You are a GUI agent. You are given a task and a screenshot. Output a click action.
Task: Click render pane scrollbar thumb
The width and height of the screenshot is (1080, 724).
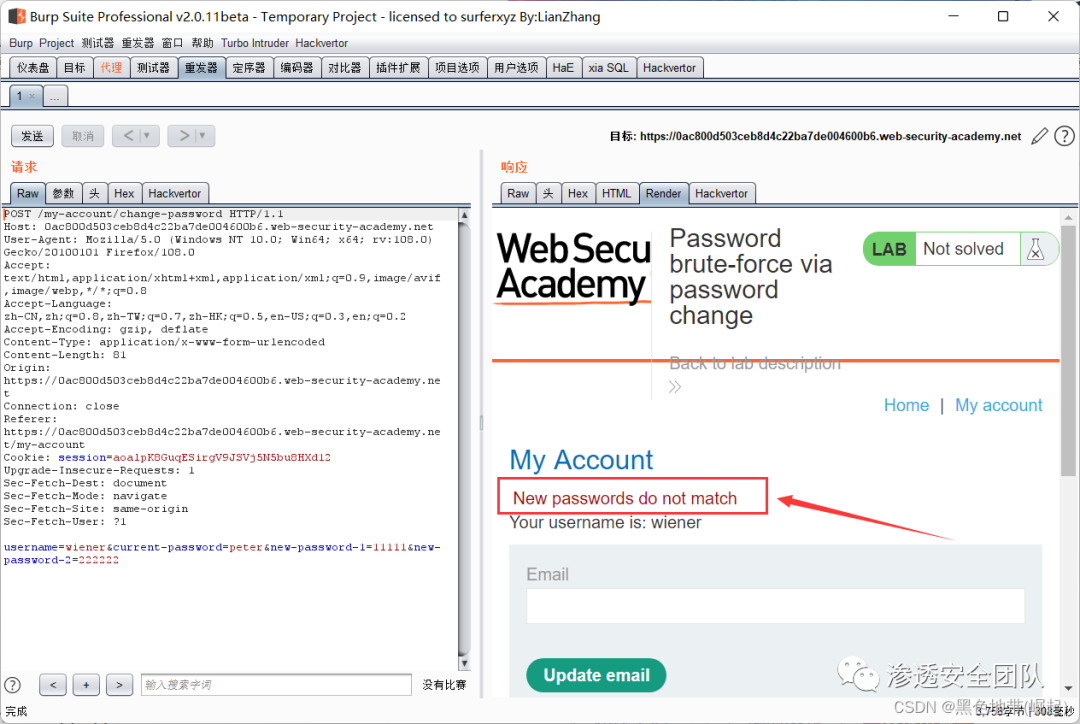[1068, 350]
